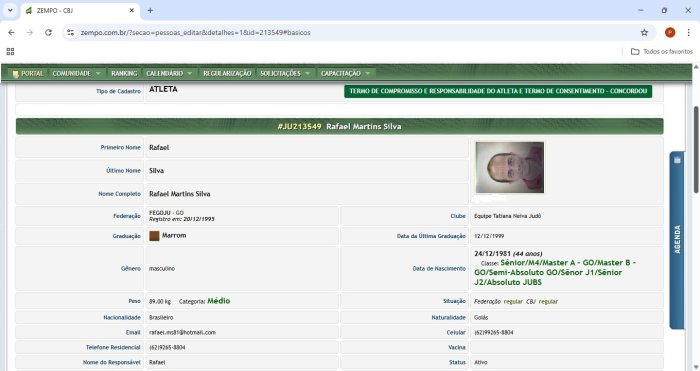Expand the CAPACITAÇÃO menu

pyautogui.click(x=346, y=73)
